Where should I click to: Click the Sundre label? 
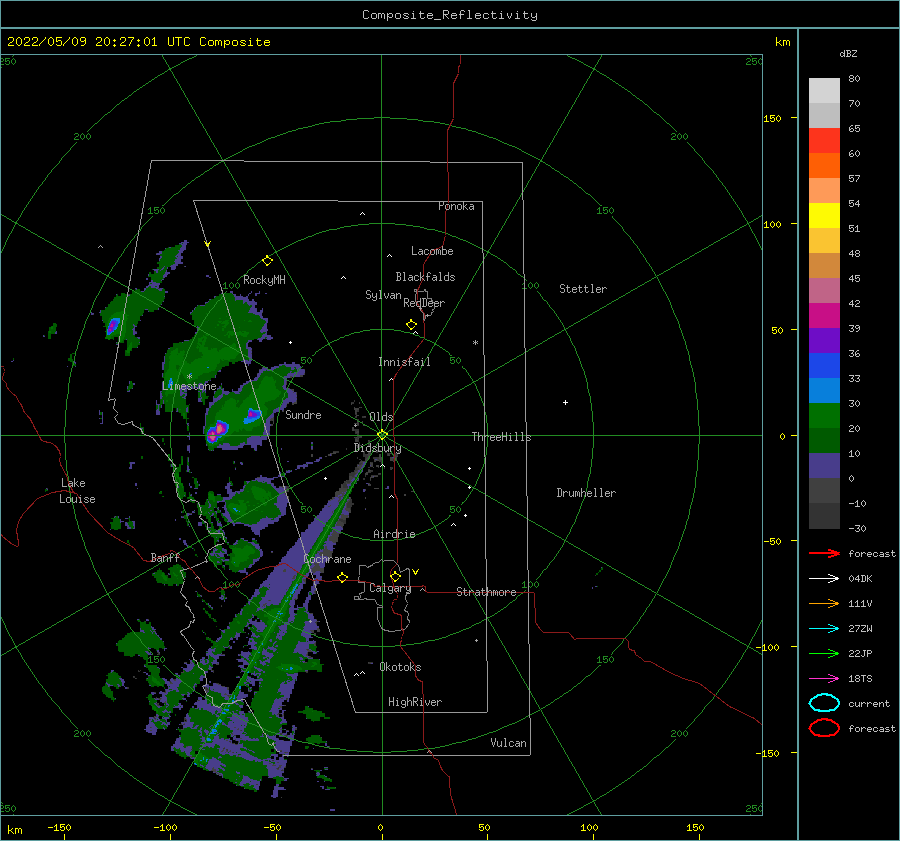tap(303, 414)
